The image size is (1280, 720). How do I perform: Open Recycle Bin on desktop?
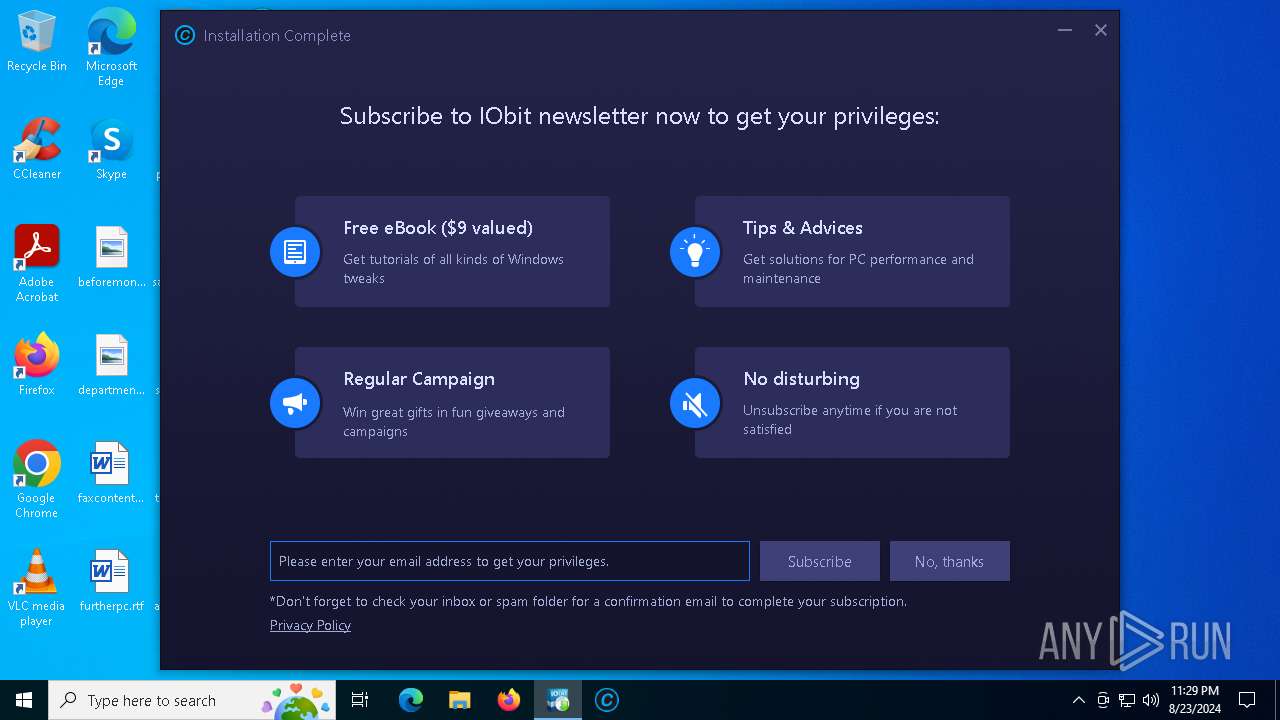pyautogui.click(x=37, y=42)
